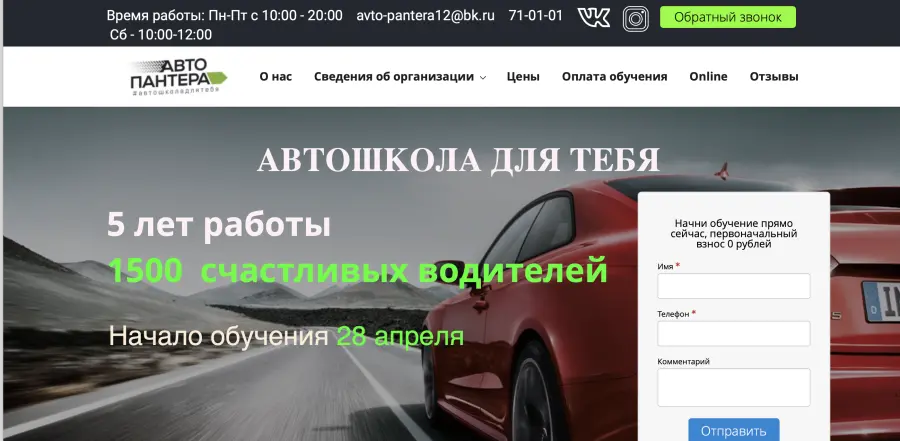900x441 pixels.
Task: Submit the form with Отправить button
Action: [x=733, y=431]
